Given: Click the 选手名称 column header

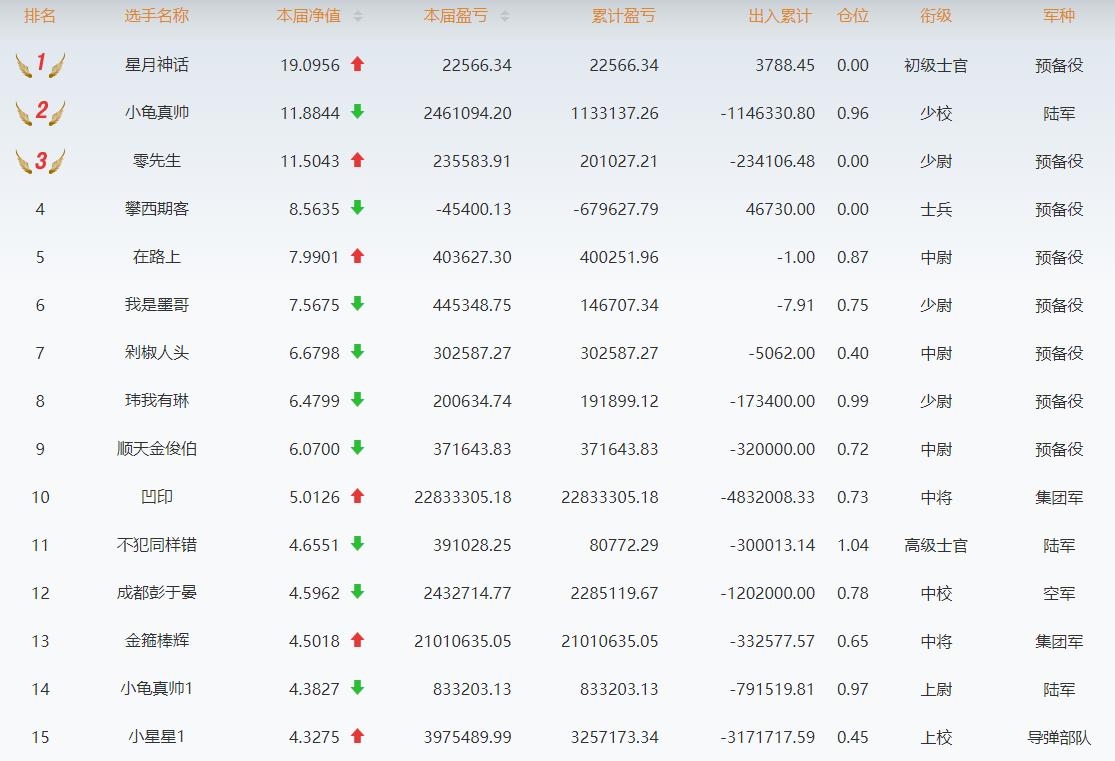Looking at the screenshot, I should (156, 16).
